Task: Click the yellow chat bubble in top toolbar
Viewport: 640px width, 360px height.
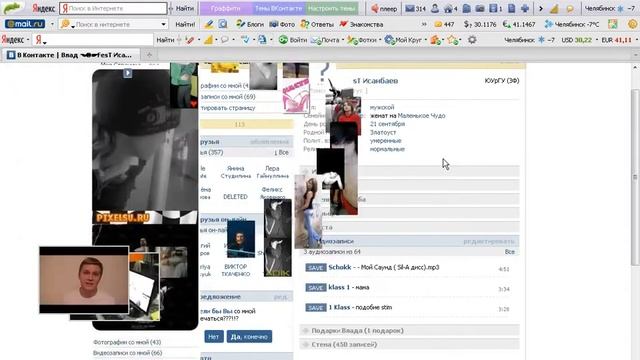Action: tap(570, 9)
